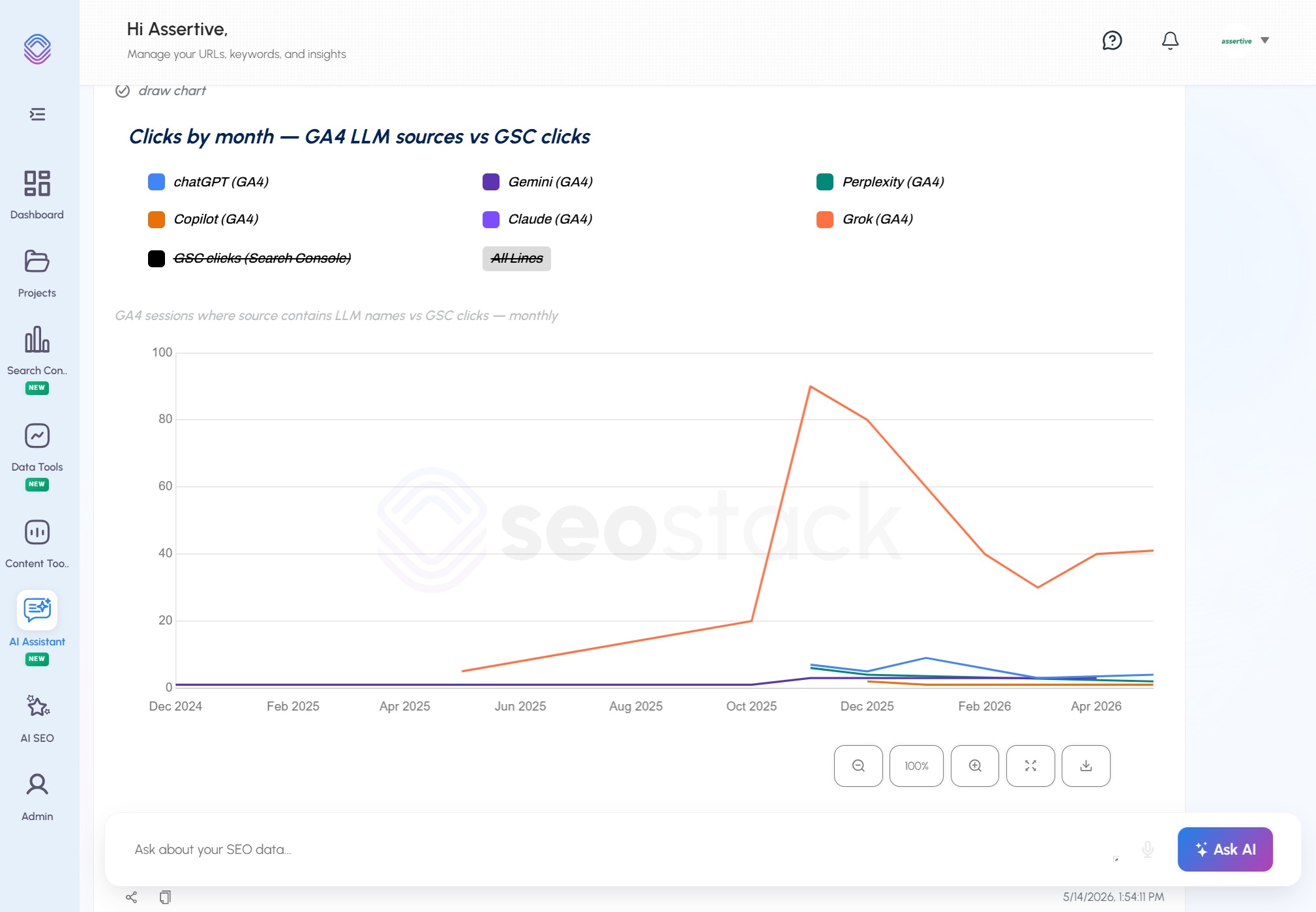Viewport: 1316px width, 912px height.
Task: Open AI SEO stars icon
Action: tap(37, 706)
